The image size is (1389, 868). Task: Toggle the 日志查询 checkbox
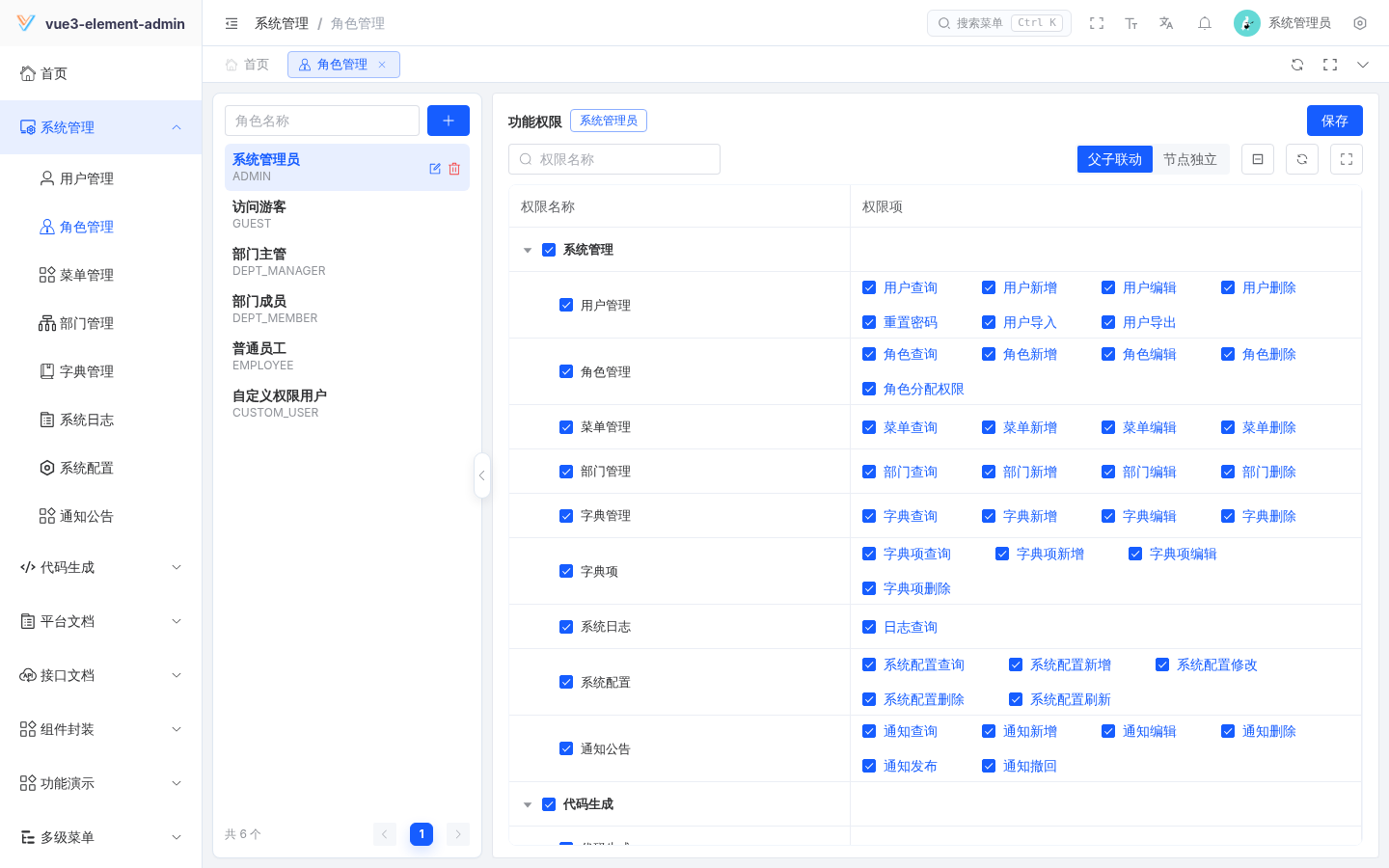click(x=869, y=627)
